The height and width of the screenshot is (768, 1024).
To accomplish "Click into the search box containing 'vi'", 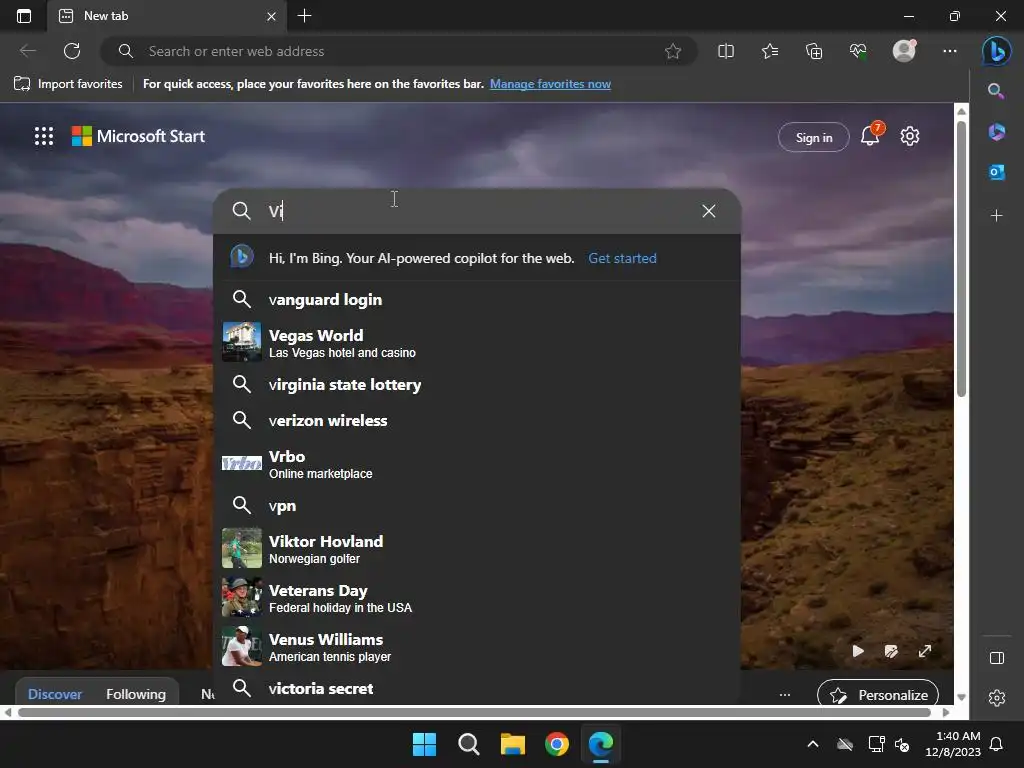I will (477, 211).
